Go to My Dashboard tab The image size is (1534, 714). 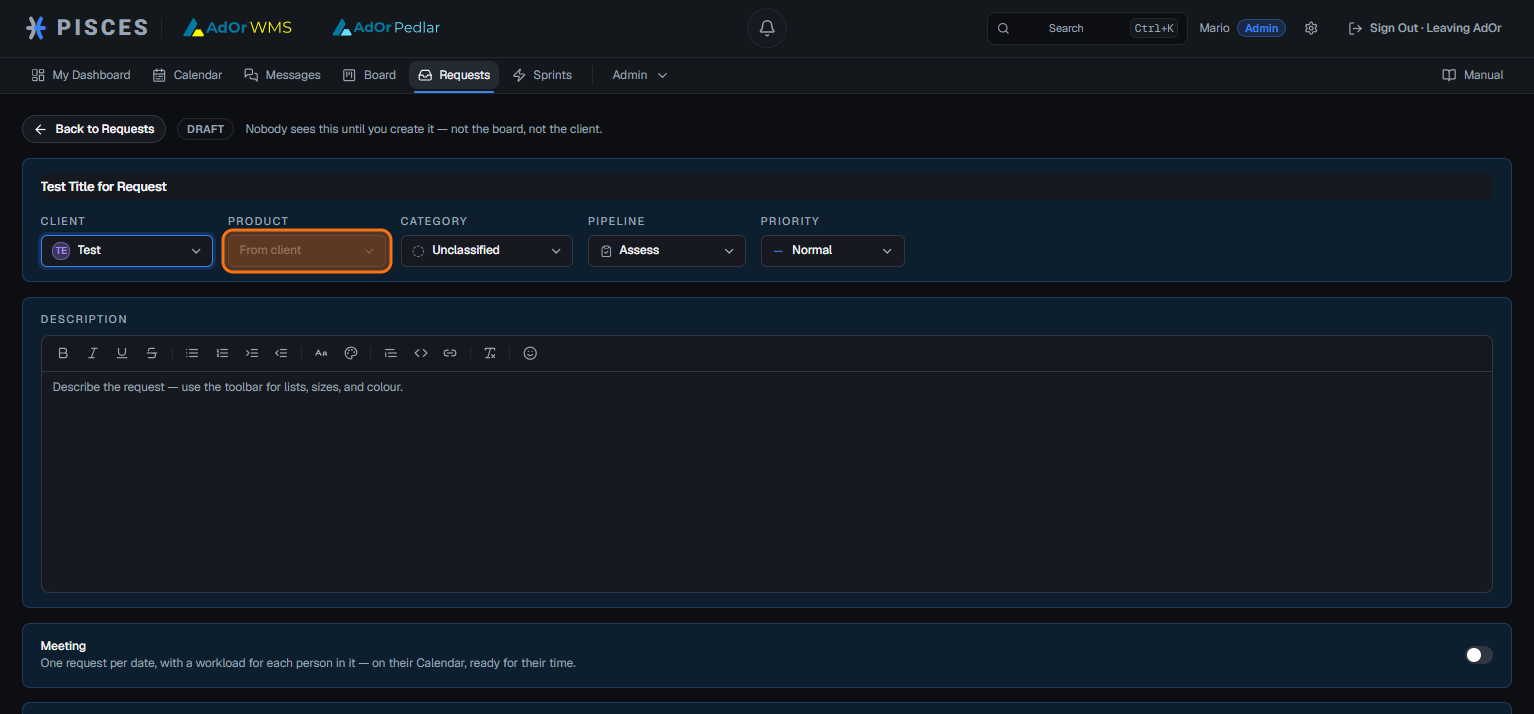pos(81,75)
